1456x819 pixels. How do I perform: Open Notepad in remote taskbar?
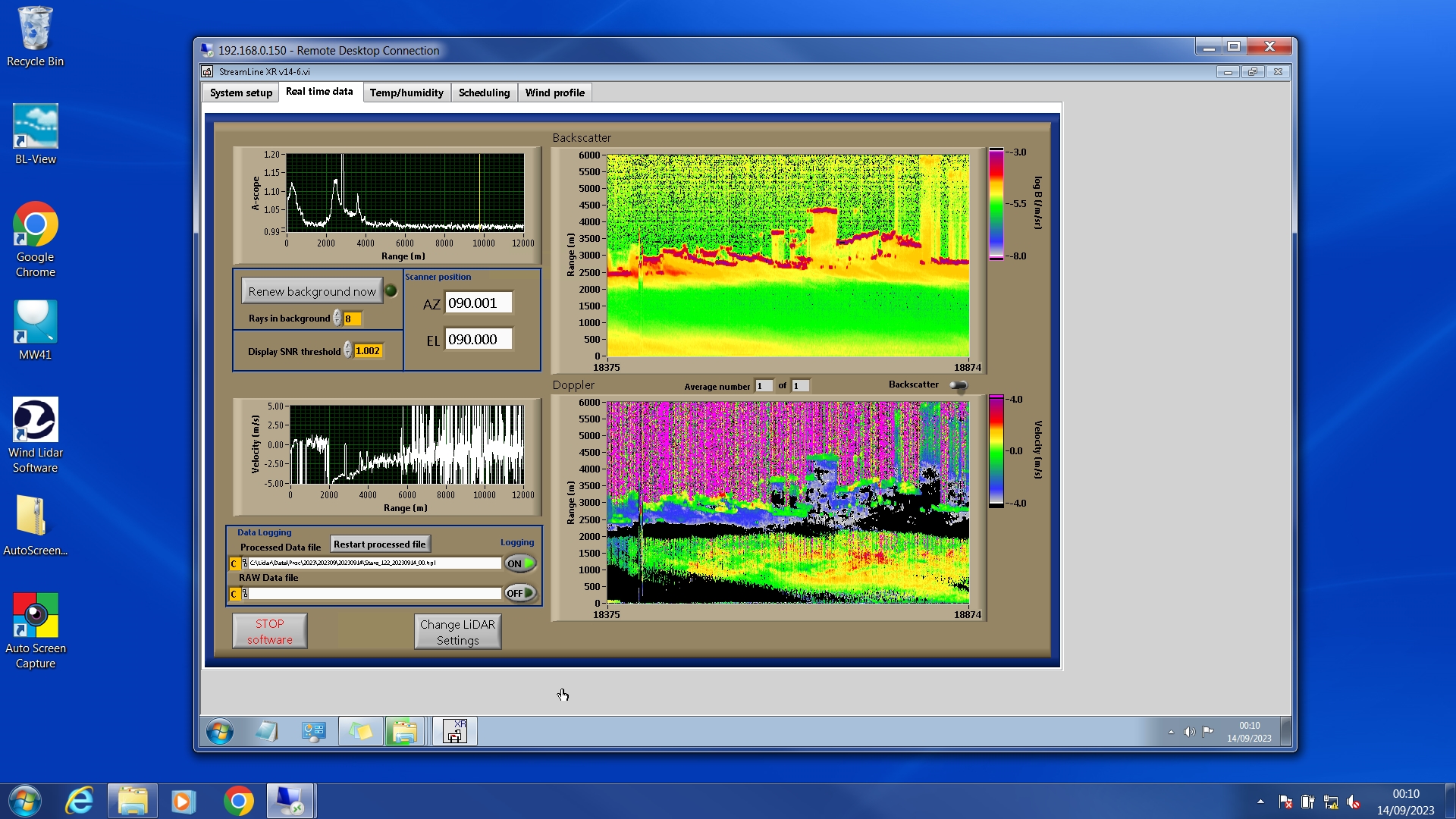click(x=266, y=732)
